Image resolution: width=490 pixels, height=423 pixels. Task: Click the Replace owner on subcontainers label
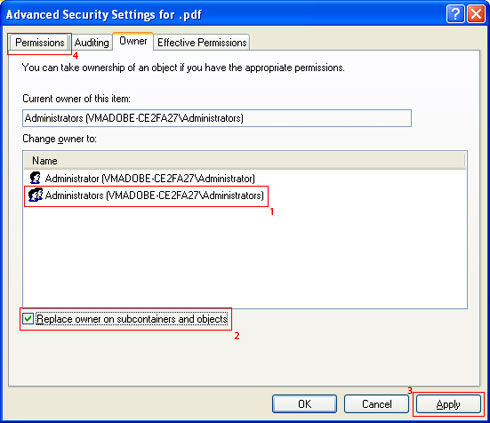(132, 319)
